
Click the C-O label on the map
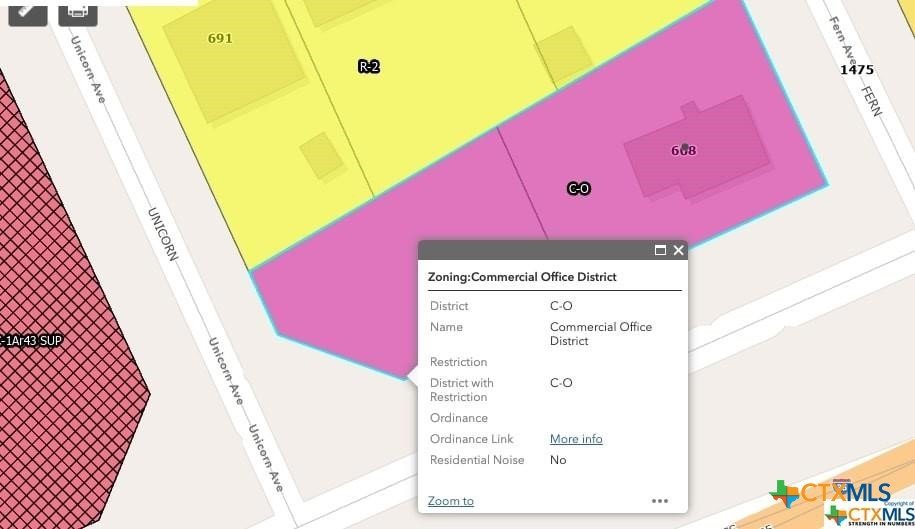pos(578,188)
